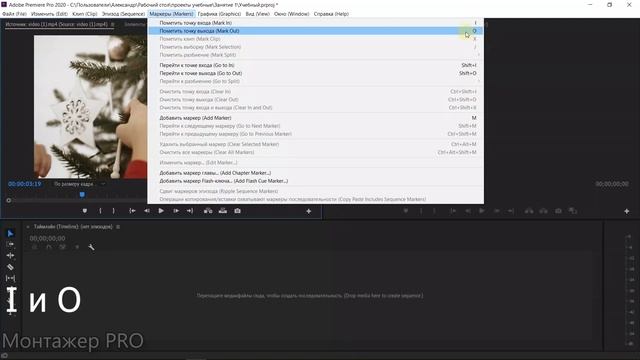
Task: Click blue playhead on Source monitor scrubber
Action: 82,195
